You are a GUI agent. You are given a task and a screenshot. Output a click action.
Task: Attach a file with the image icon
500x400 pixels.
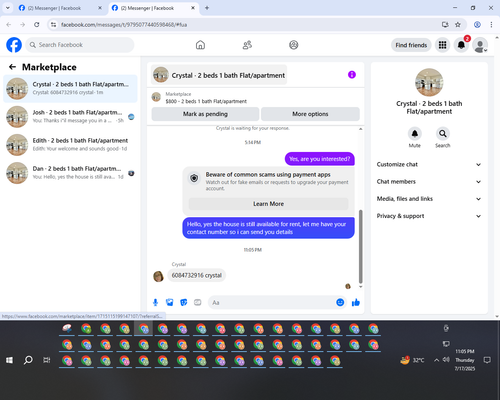pyautogui.click(x=170, y=303)
